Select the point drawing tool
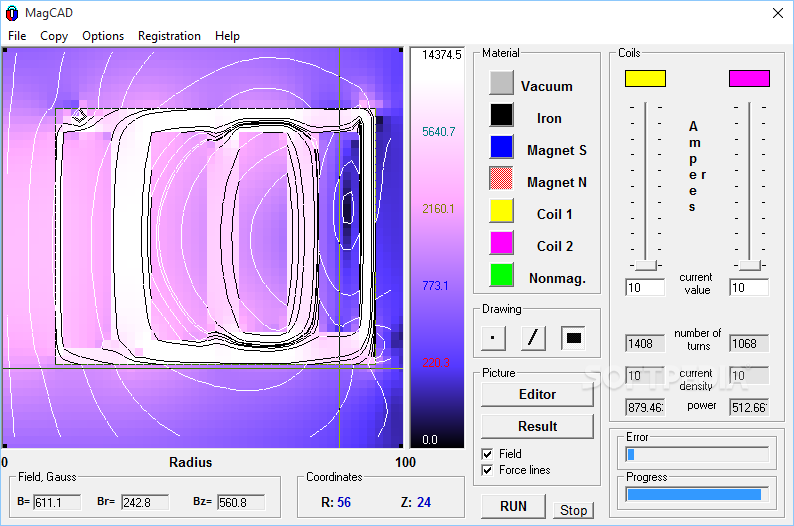 pos(493,338)
